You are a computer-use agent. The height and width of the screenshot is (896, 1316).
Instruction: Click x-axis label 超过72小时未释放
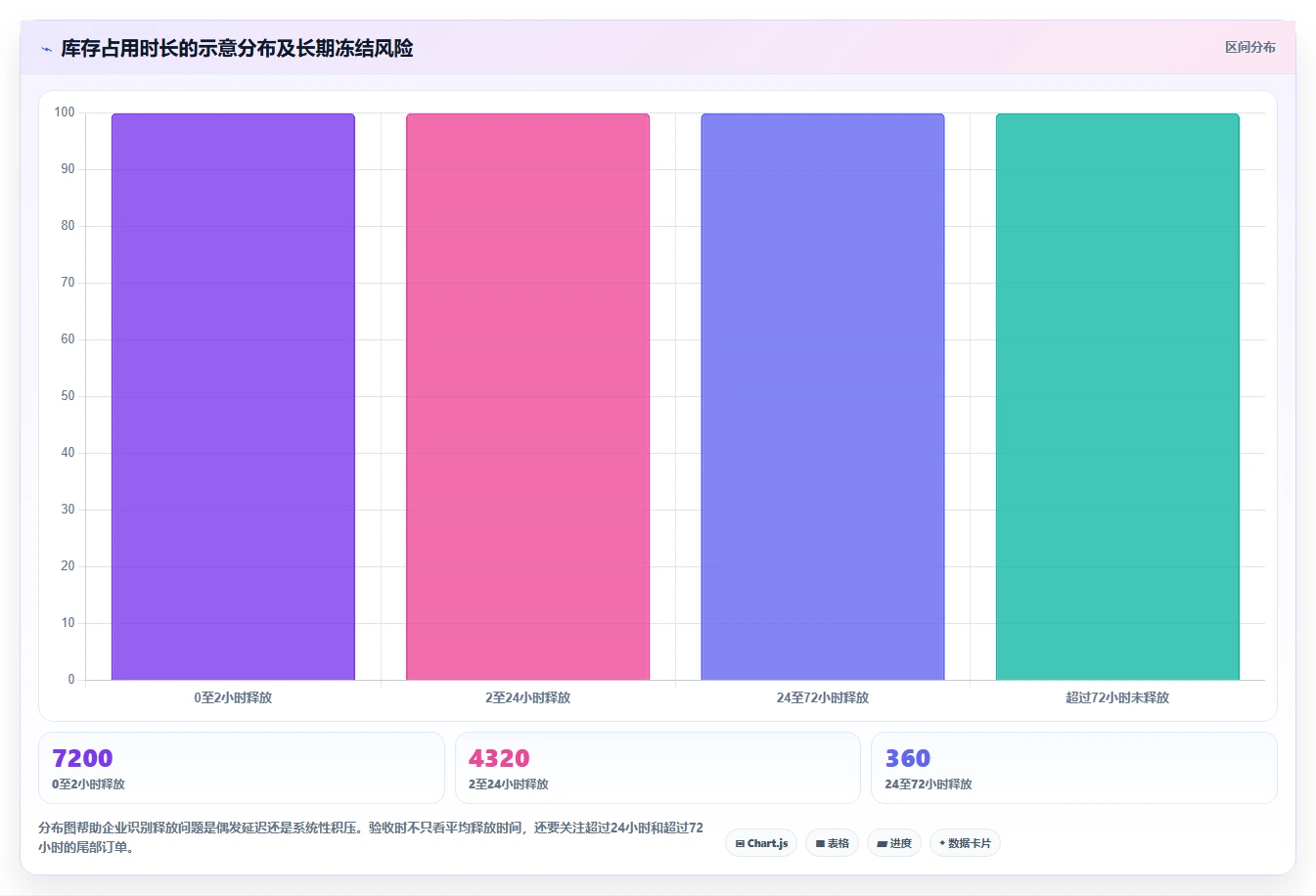(x=1117, y=697)
